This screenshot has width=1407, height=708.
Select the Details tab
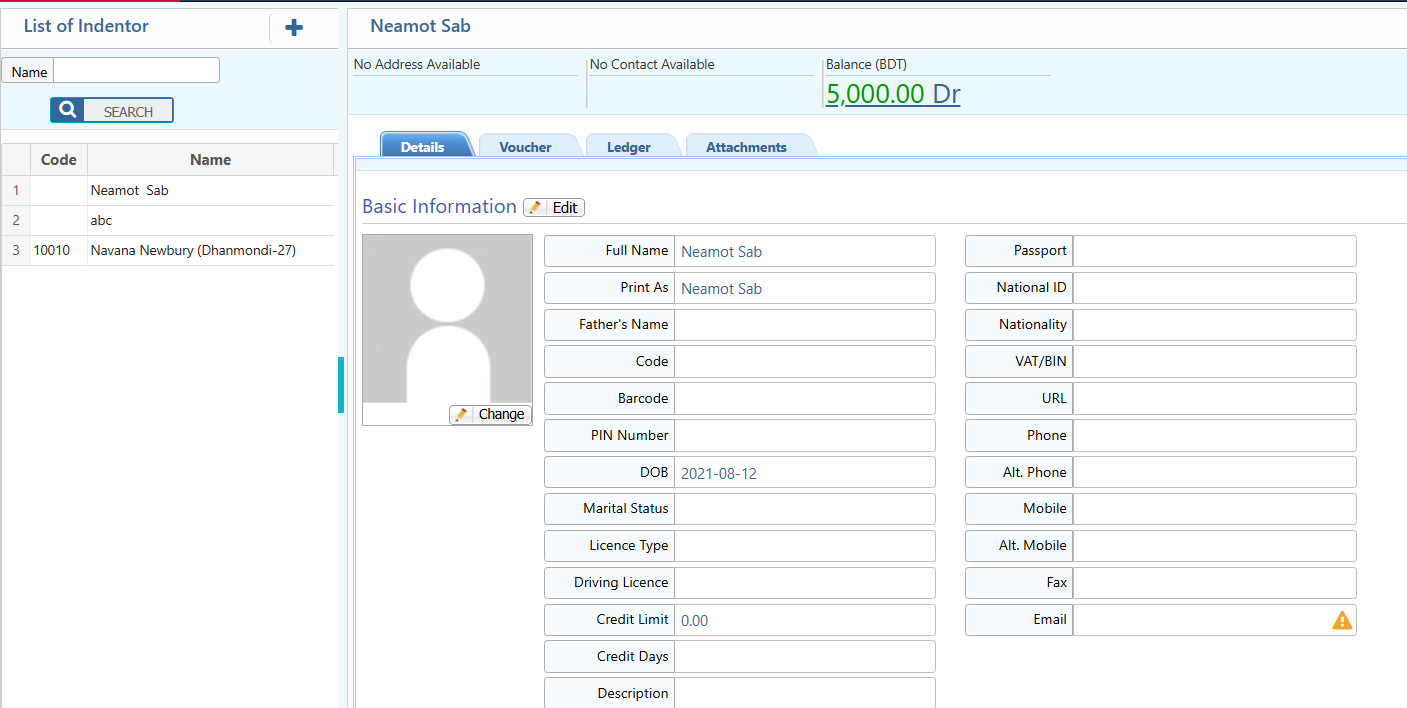tap(422, 147)
